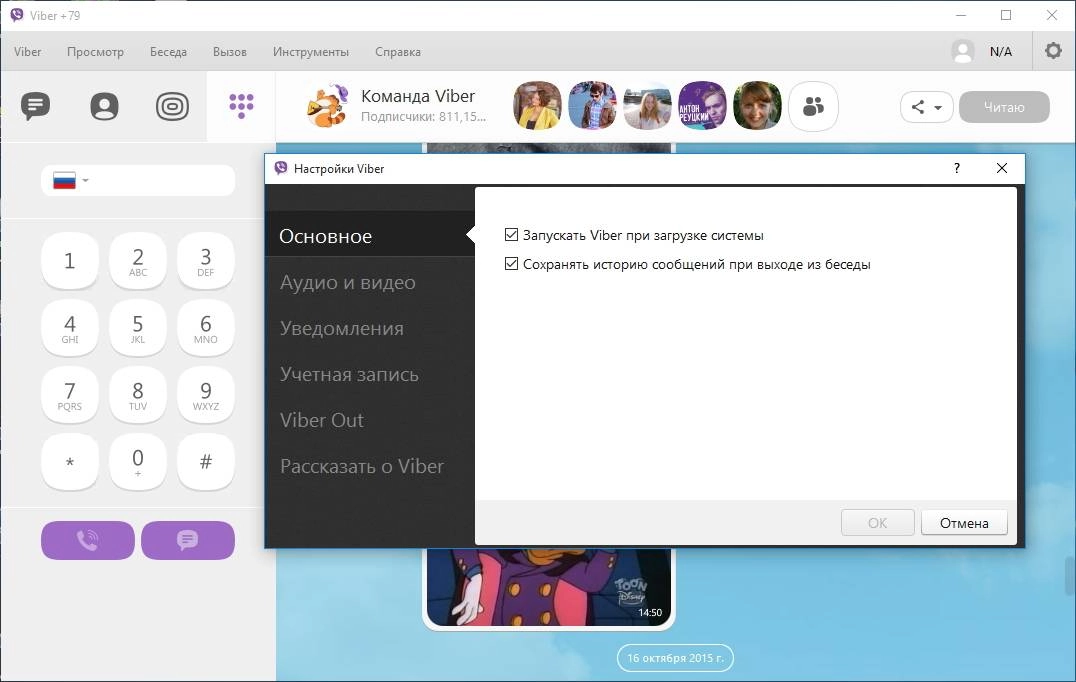The image size is (1076, 682).
Task: Open the share dropdown button
Action: tap(926, 107)
